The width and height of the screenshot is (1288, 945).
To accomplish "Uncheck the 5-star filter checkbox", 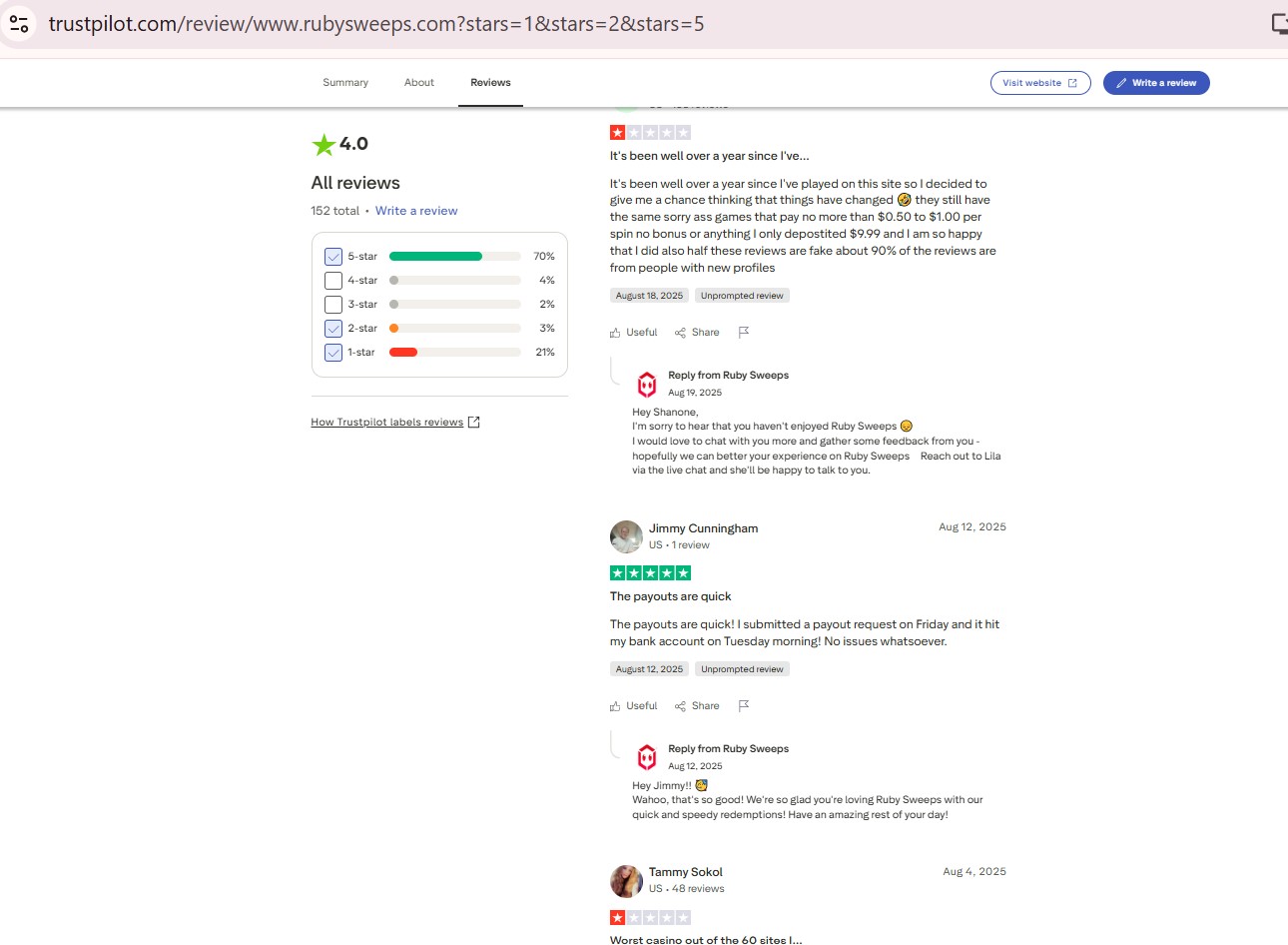I will (x=333, y=257).
